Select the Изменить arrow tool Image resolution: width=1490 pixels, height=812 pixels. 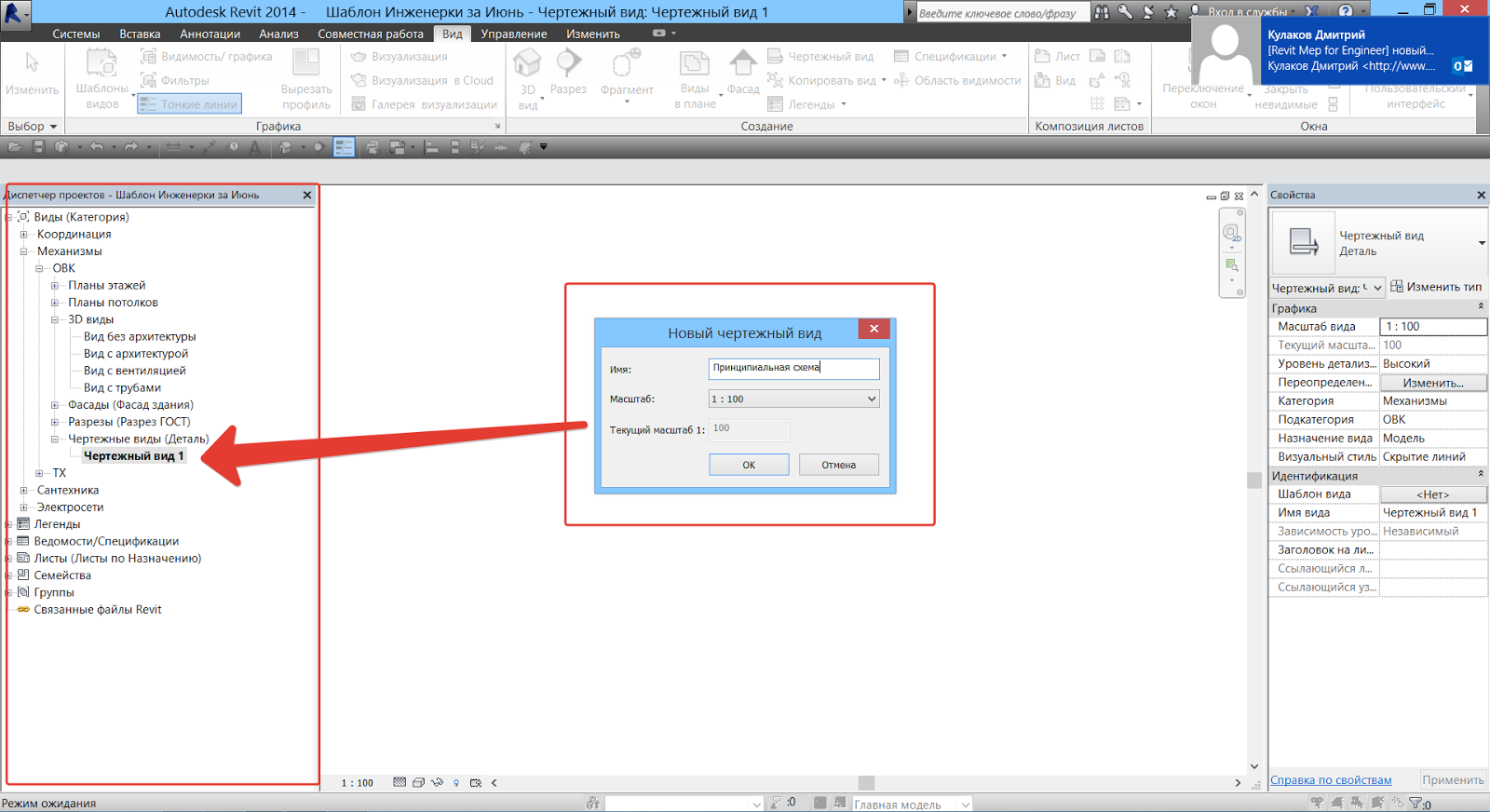32,74
